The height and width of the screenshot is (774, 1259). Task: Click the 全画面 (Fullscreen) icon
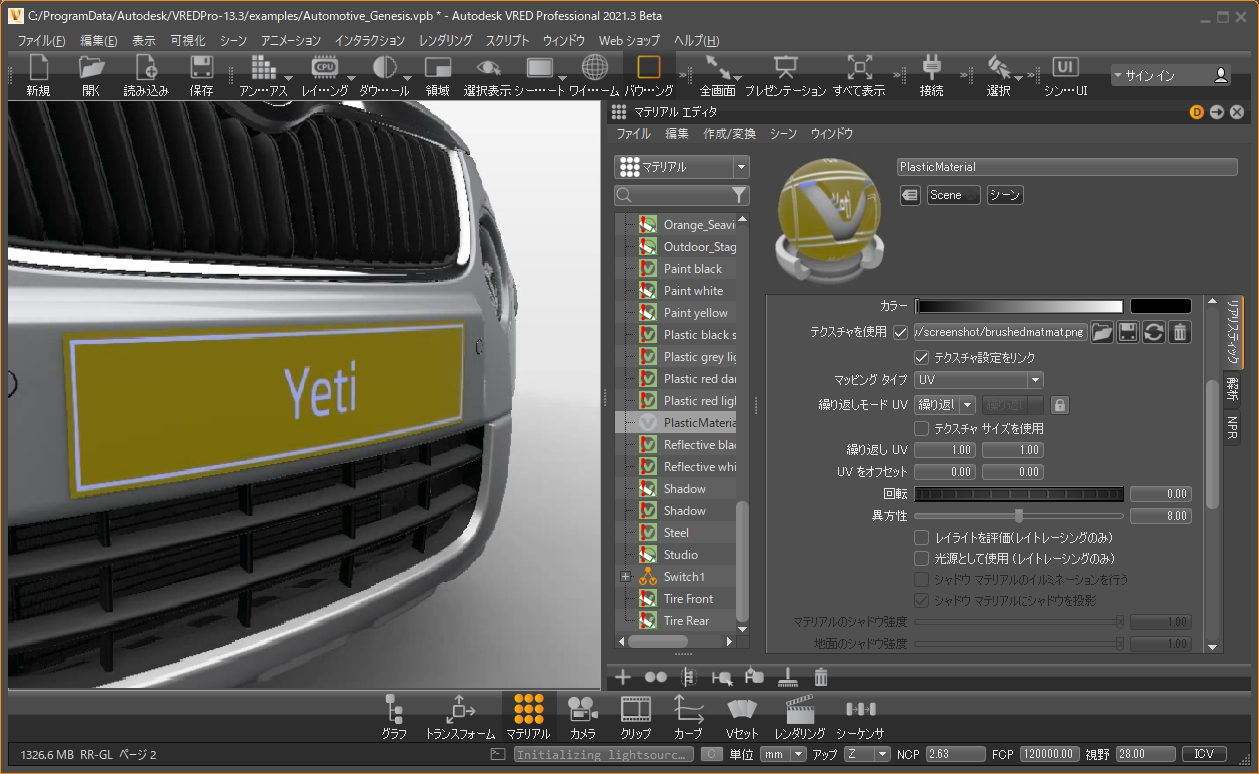(x=717, y=68)
